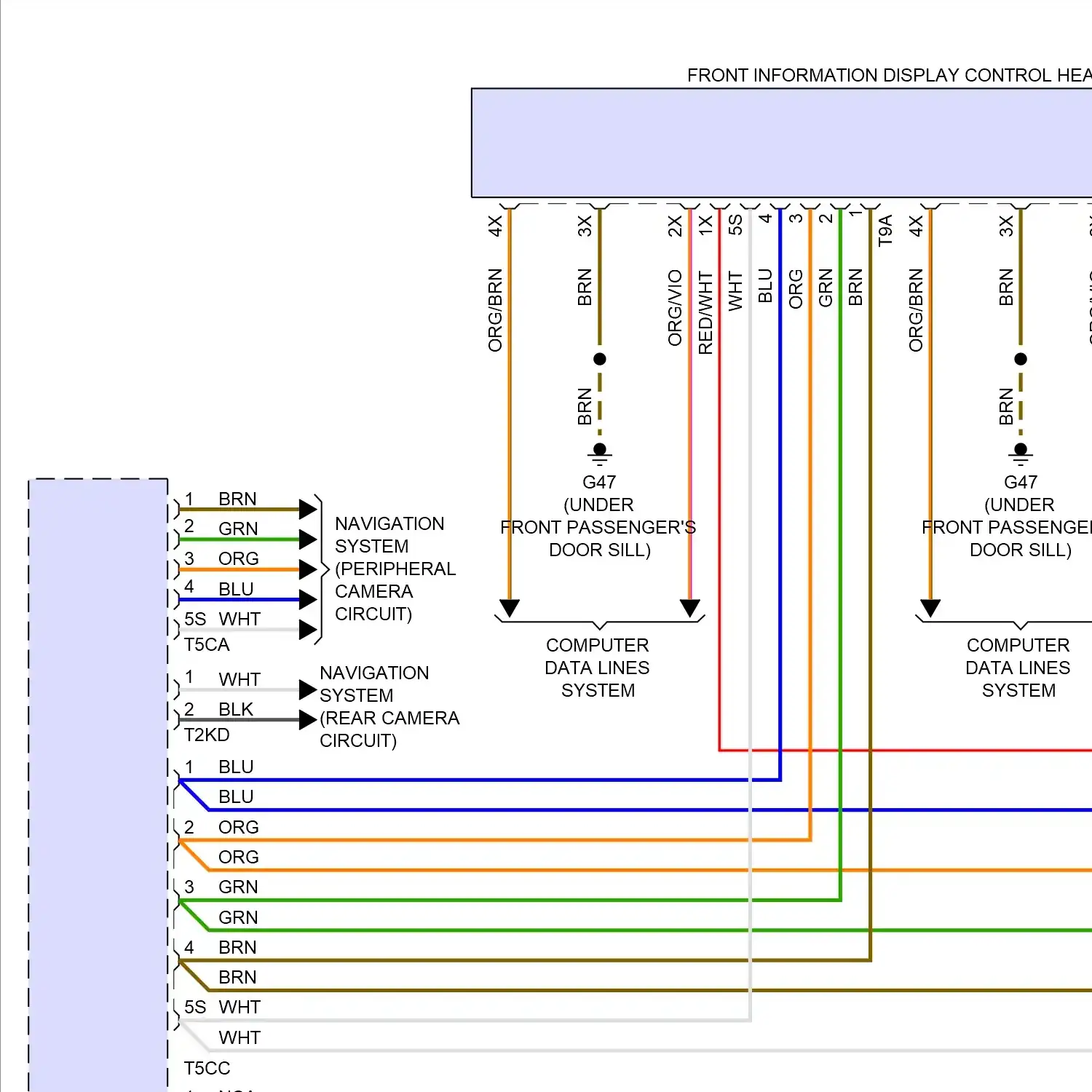Click the vertical ORG label under T9A pin 3
The image size is (1092, 1092).
point(796,289)
